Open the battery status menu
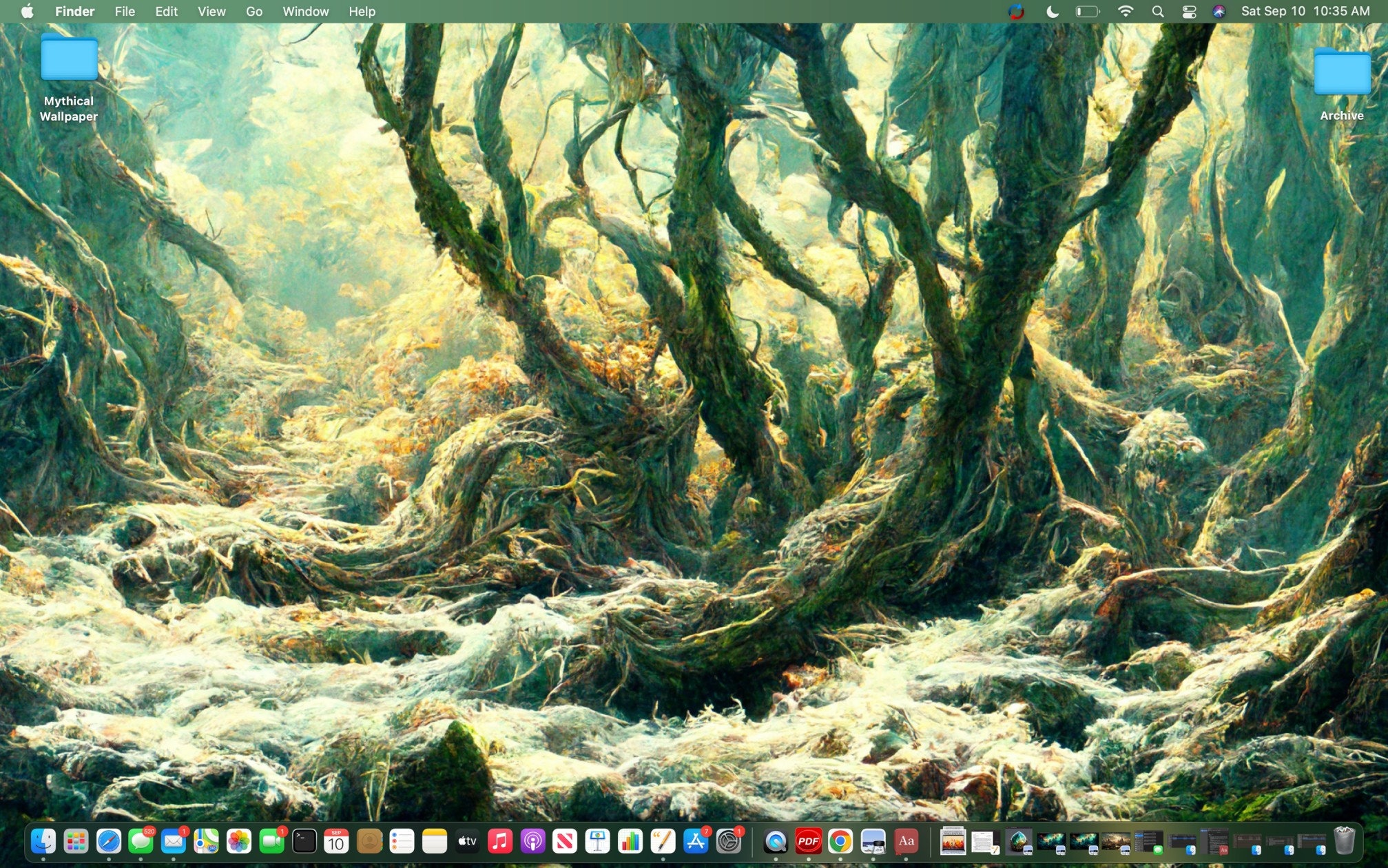The image size is (1388, 868). tap(1086, 11)
